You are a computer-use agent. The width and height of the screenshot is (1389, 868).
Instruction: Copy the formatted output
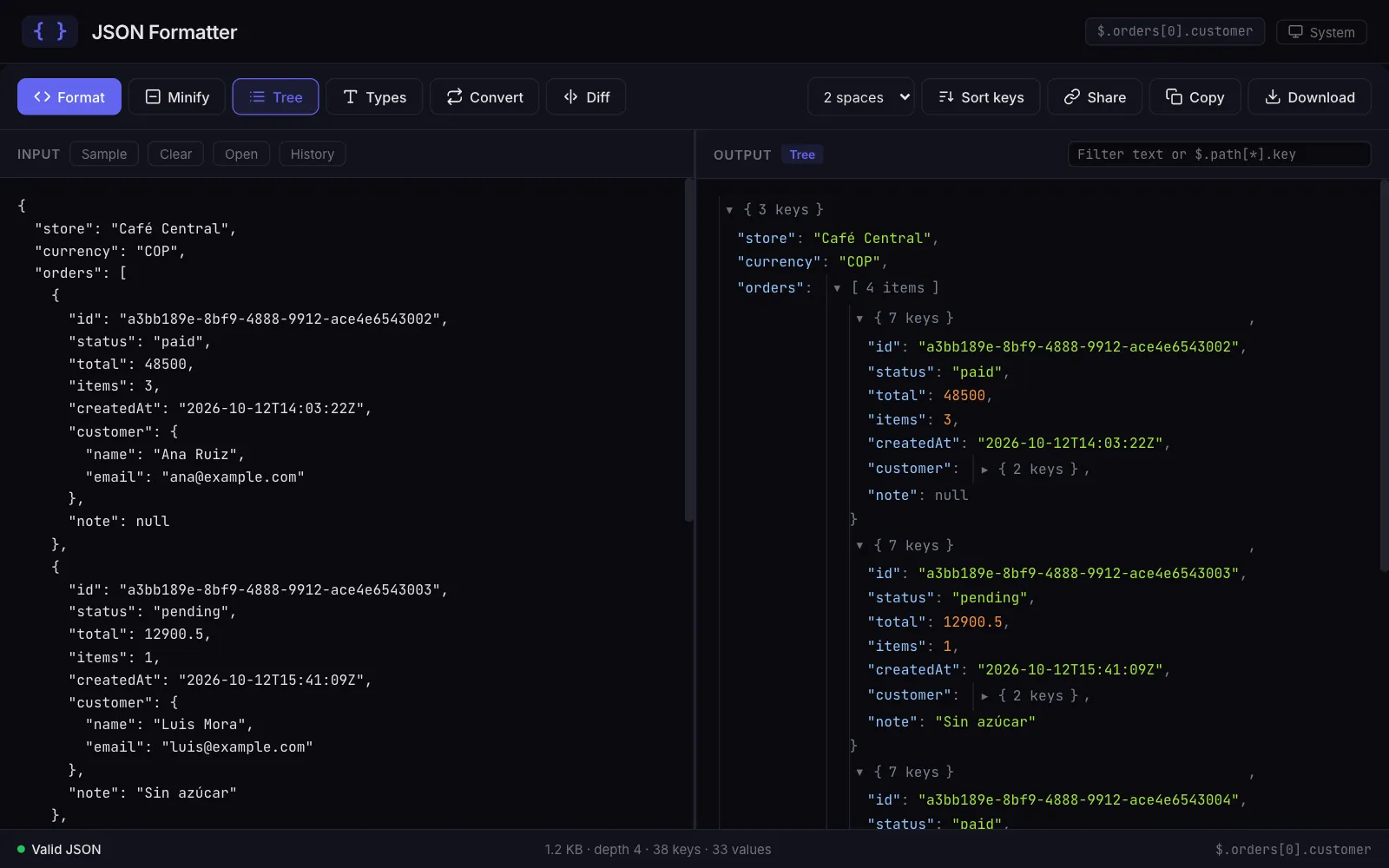pyautogui.click(x=1195, y=97)
